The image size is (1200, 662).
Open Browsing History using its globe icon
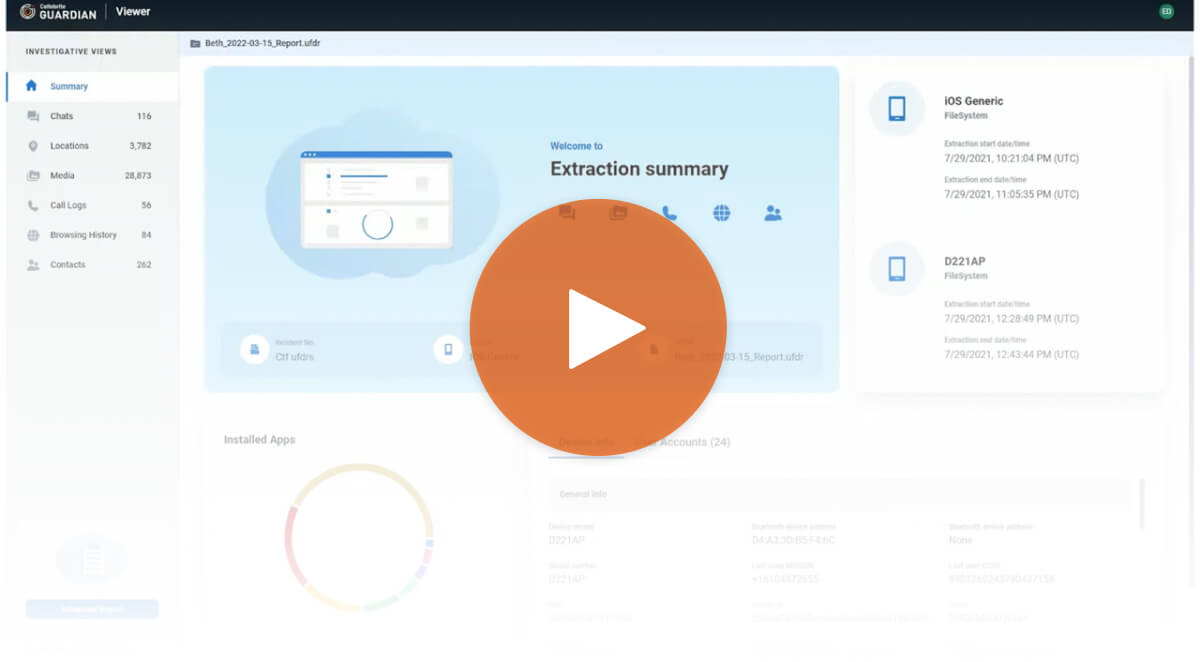[x=33, y=235]
